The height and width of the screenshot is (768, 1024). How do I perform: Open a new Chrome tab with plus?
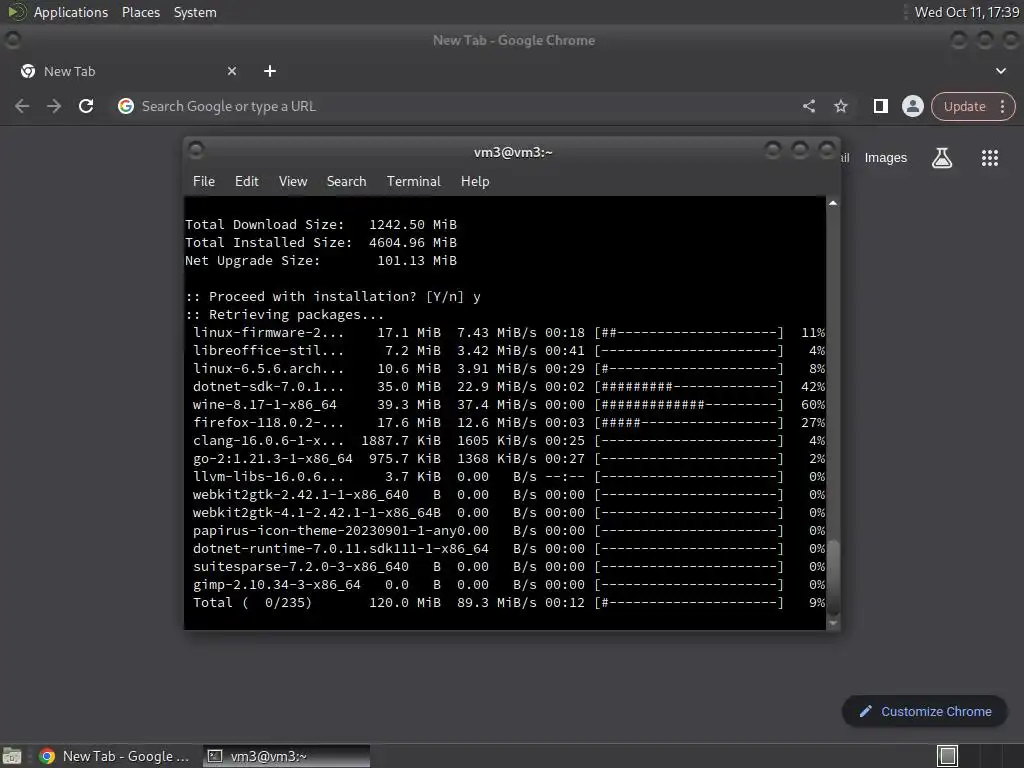270,71
